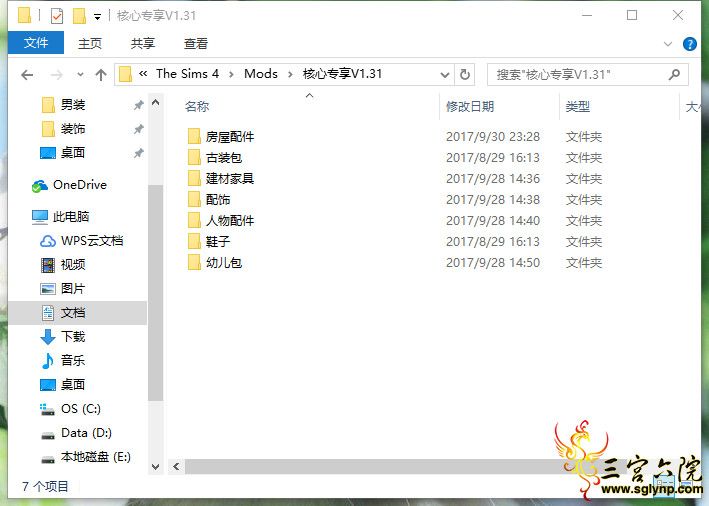Open pinned 桌面 in quick access
709x506 pixels.
(73, 152)
